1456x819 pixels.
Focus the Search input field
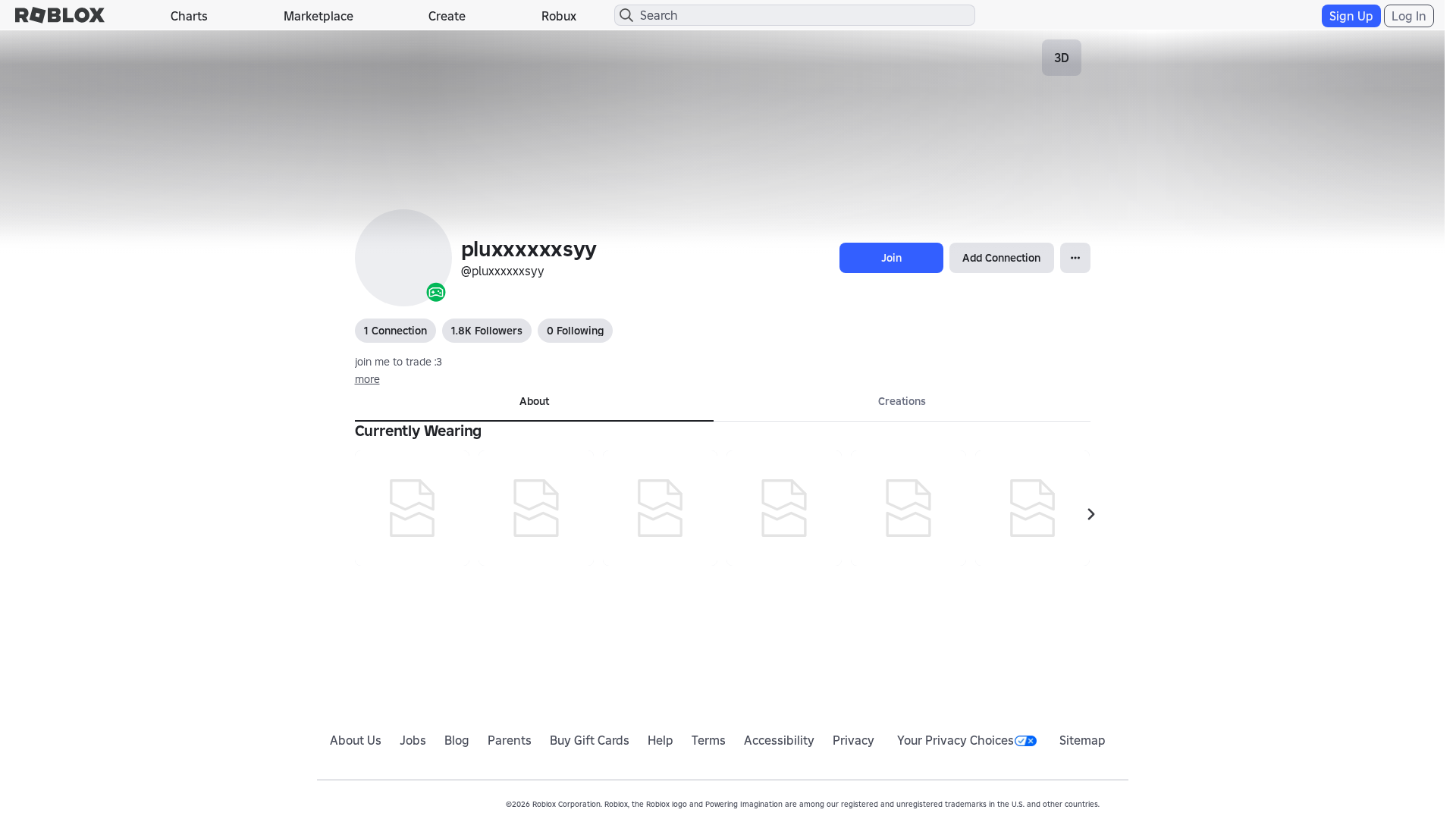point(794,15)
